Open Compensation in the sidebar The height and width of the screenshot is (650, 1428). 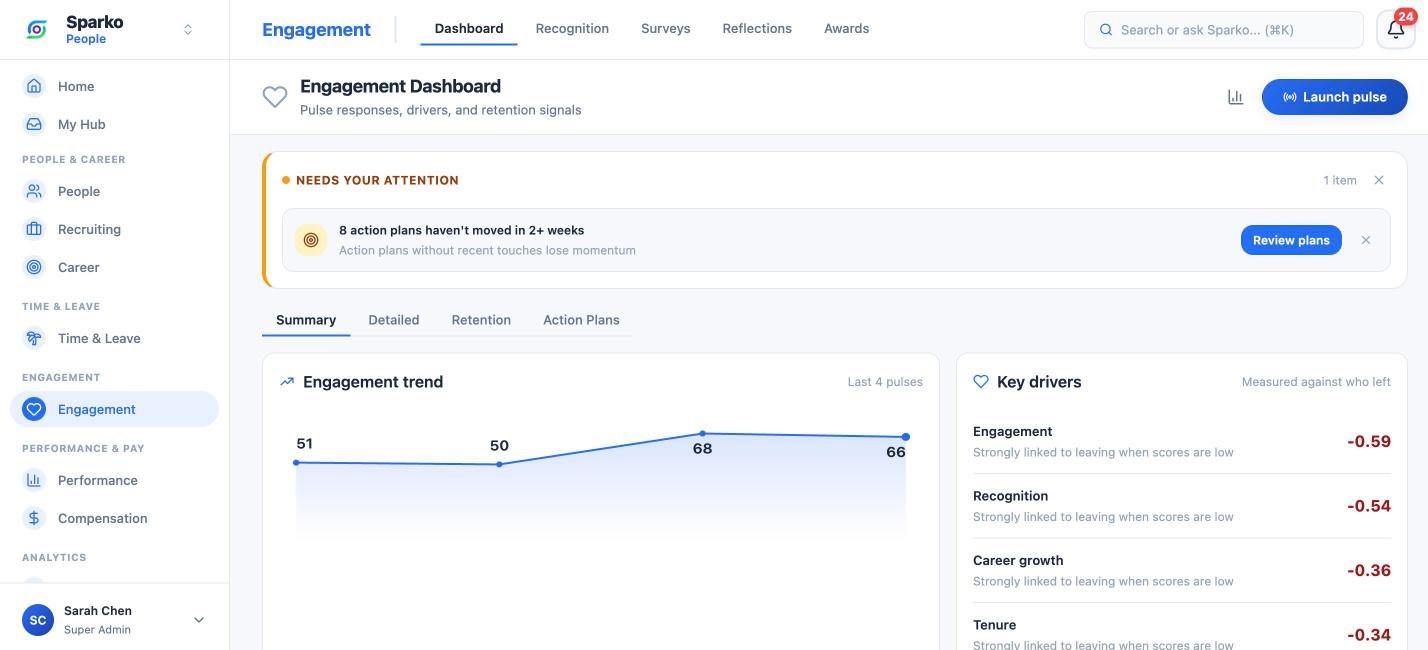[x=114, y=518]
